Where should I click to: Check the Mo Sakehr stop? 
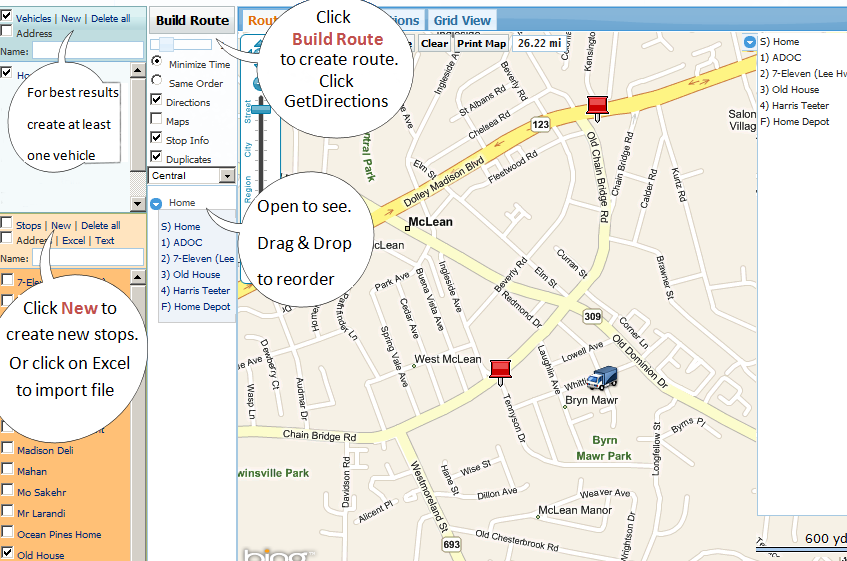[x=8, y=490]
